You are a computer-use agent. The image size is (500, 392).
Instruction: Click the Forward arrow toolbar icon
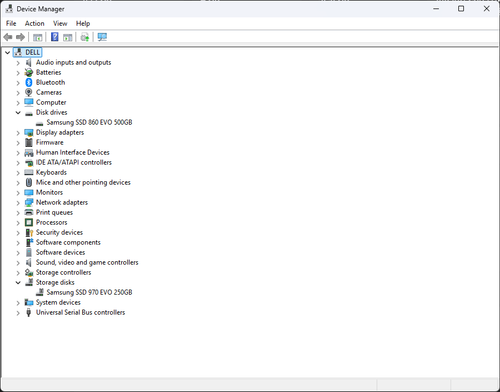point(21,37)
